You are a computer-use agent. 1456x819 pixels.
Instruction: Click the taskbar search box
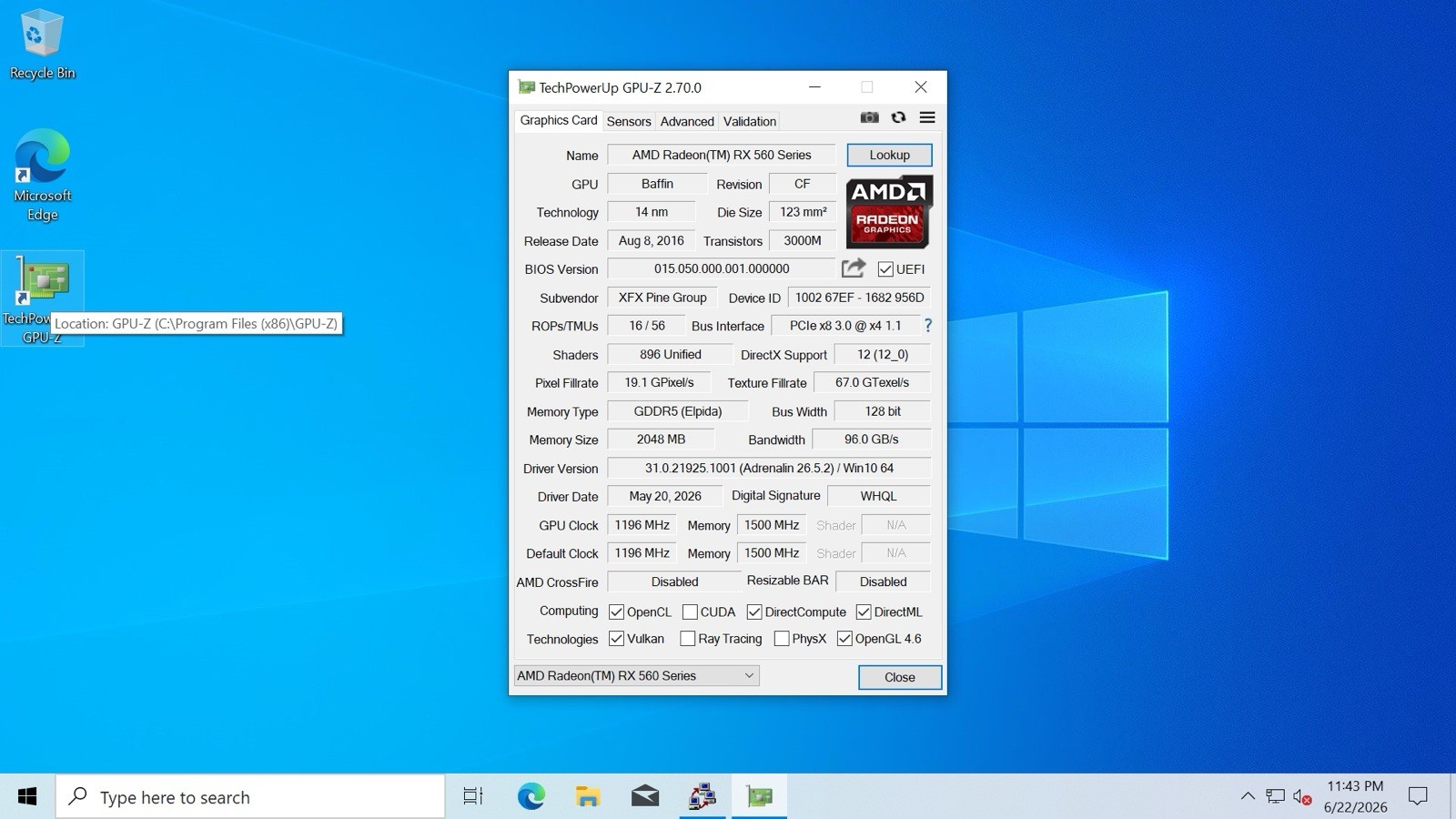click(250, 797)
